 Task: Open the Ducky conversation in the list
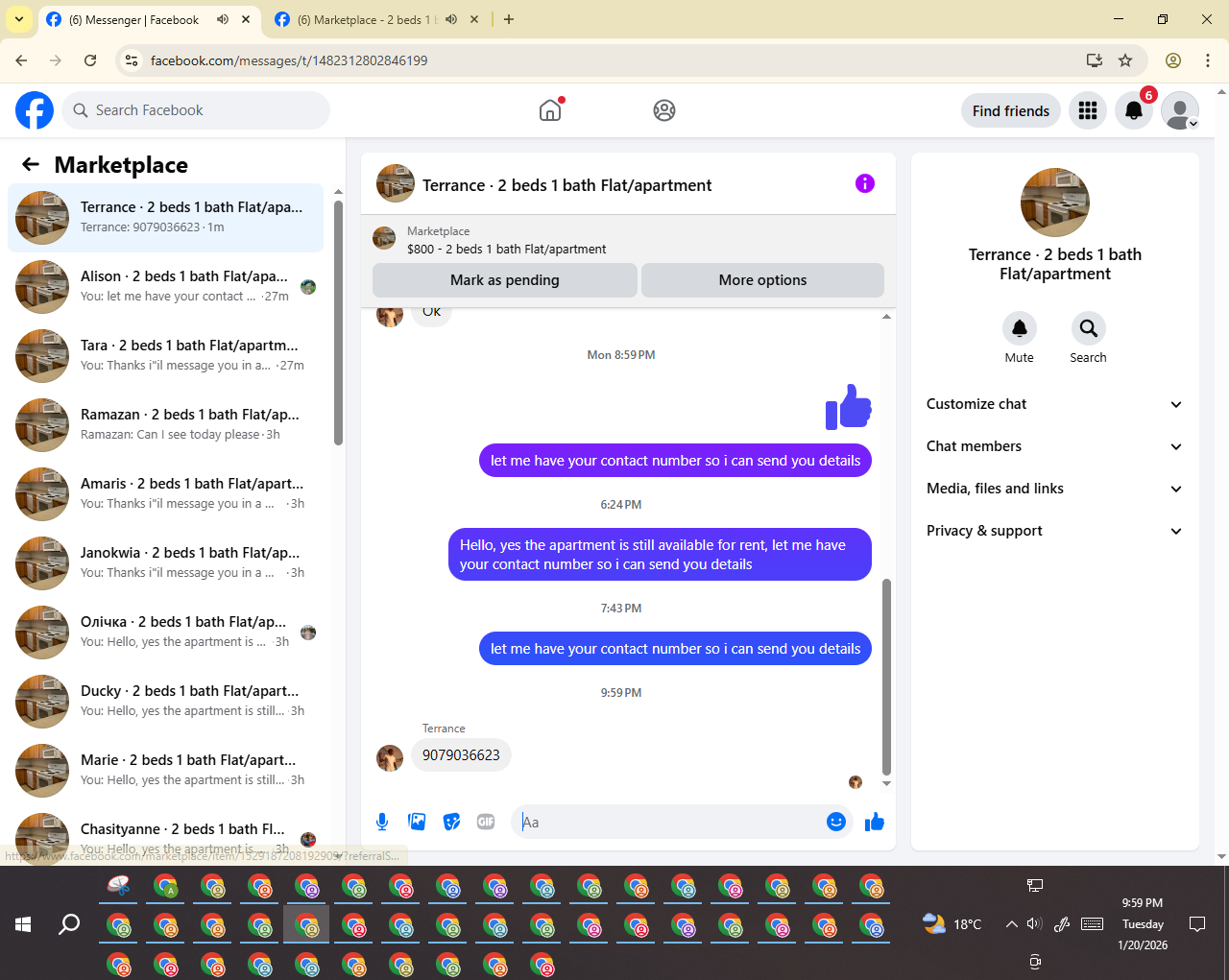(x=166, y=702)
